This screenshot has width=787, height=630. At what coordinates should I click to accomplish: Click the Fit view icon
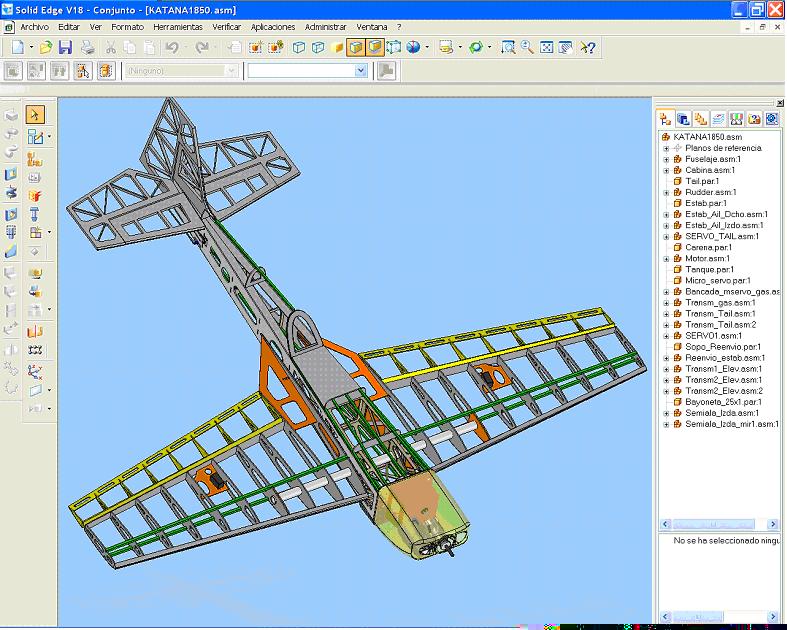pos(546,47)
